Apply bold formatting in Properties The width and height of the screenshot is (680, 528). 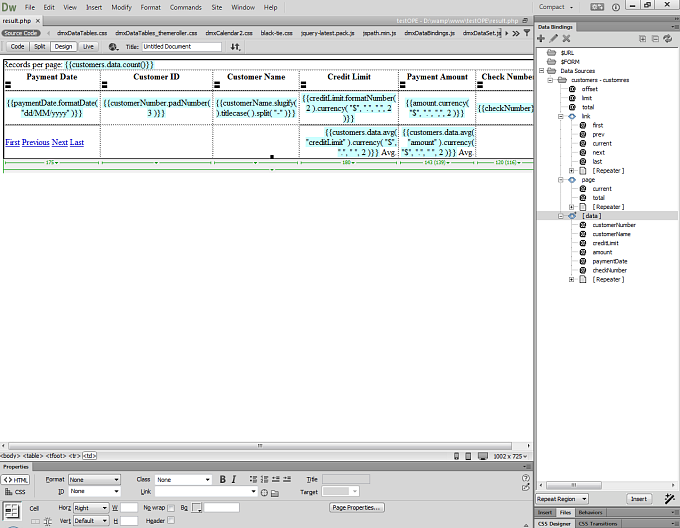pyautogui.click(x=222, y=479)
